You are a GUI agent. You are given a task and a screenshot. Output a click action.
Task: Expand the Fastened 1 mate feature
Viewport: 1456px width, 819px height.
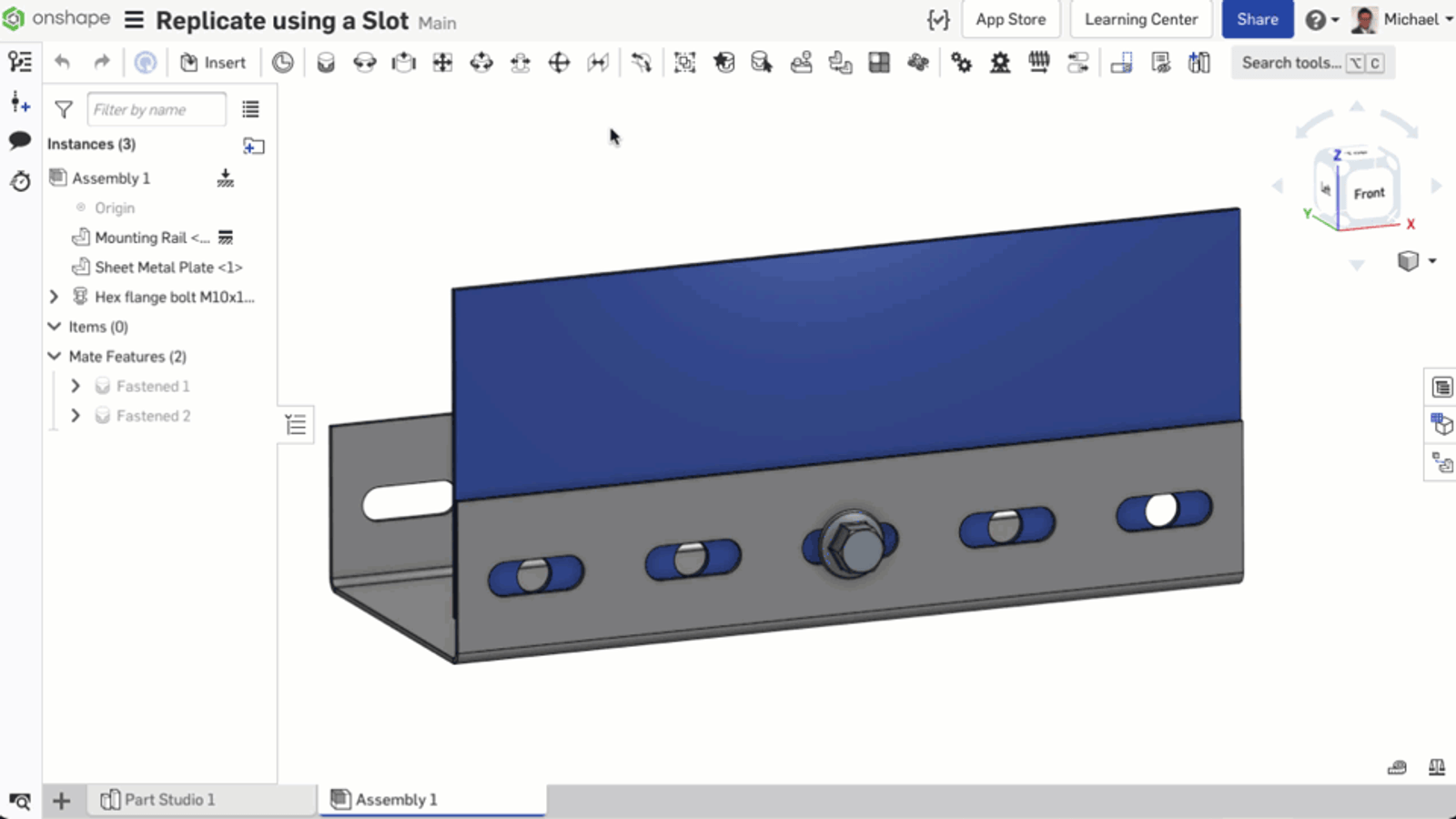(76, 387)
